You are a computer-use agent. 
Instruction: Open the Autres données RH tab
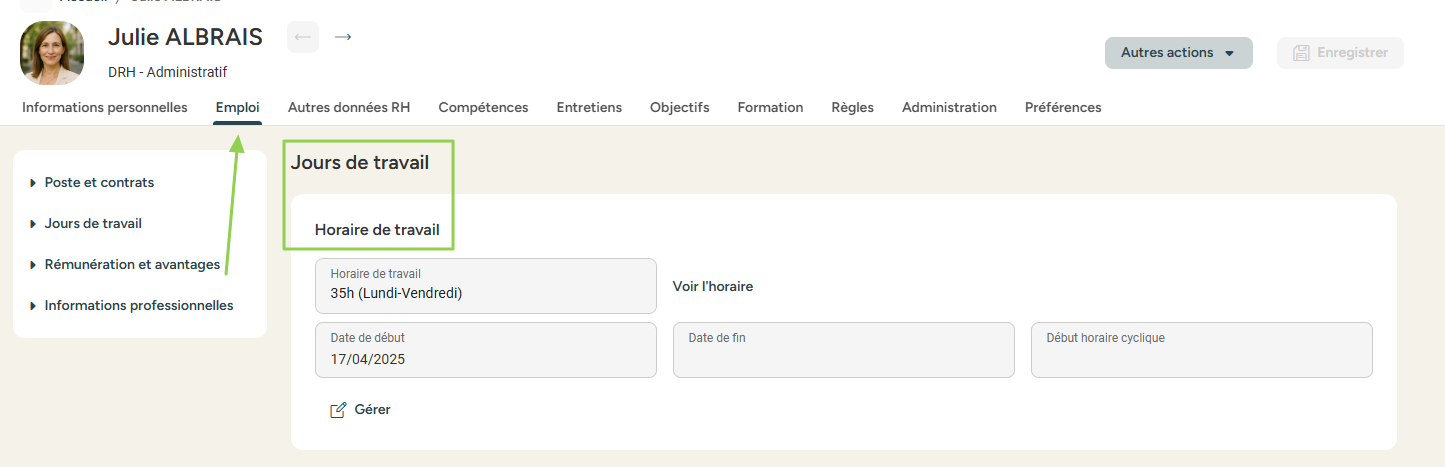click(349, 108)
